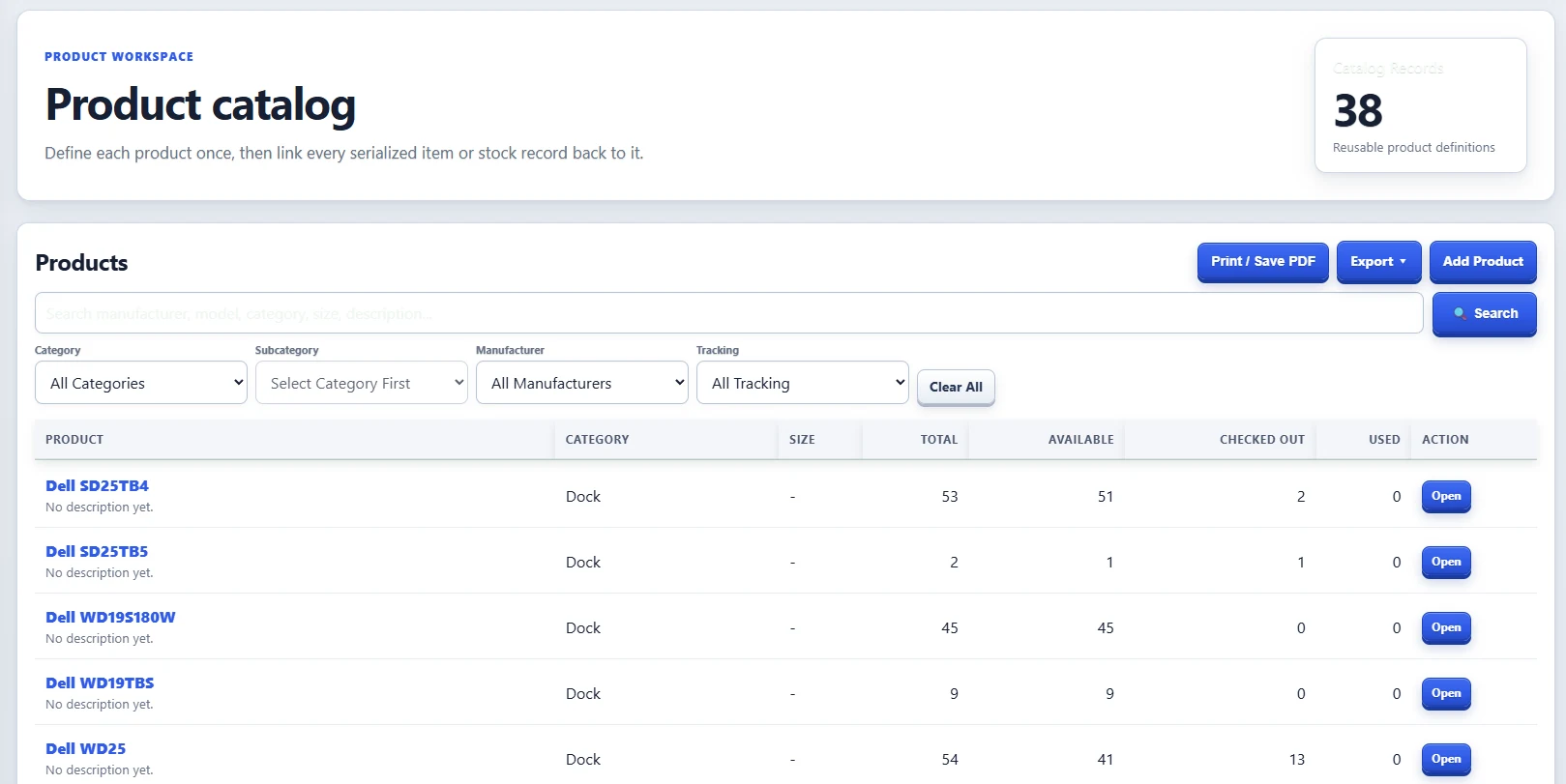Click the Product catalog heading
The image size is (1566, 784).
200,104
